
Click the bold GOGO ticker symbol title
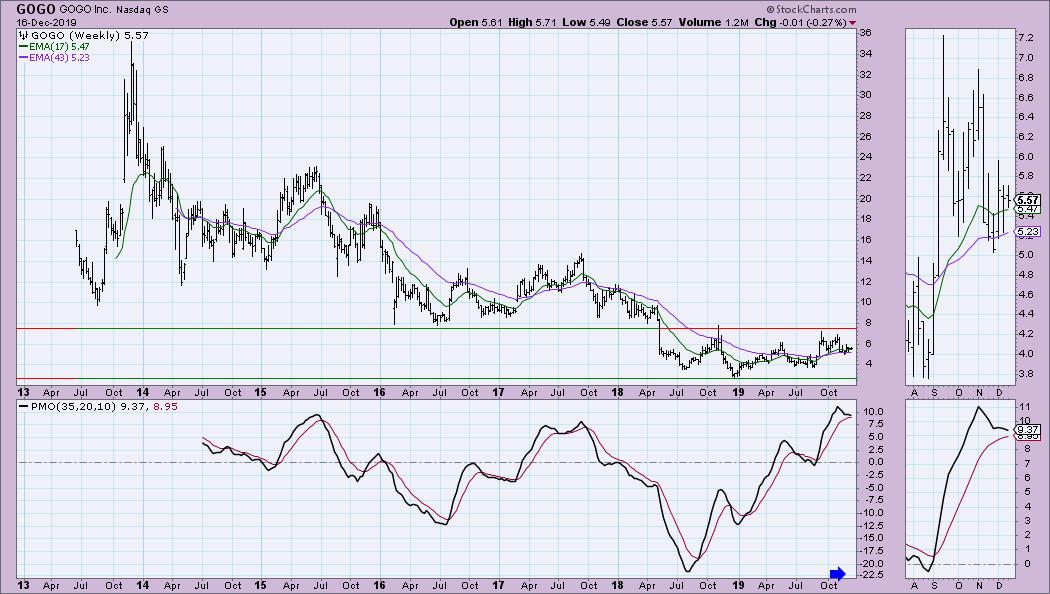(35, 9)
